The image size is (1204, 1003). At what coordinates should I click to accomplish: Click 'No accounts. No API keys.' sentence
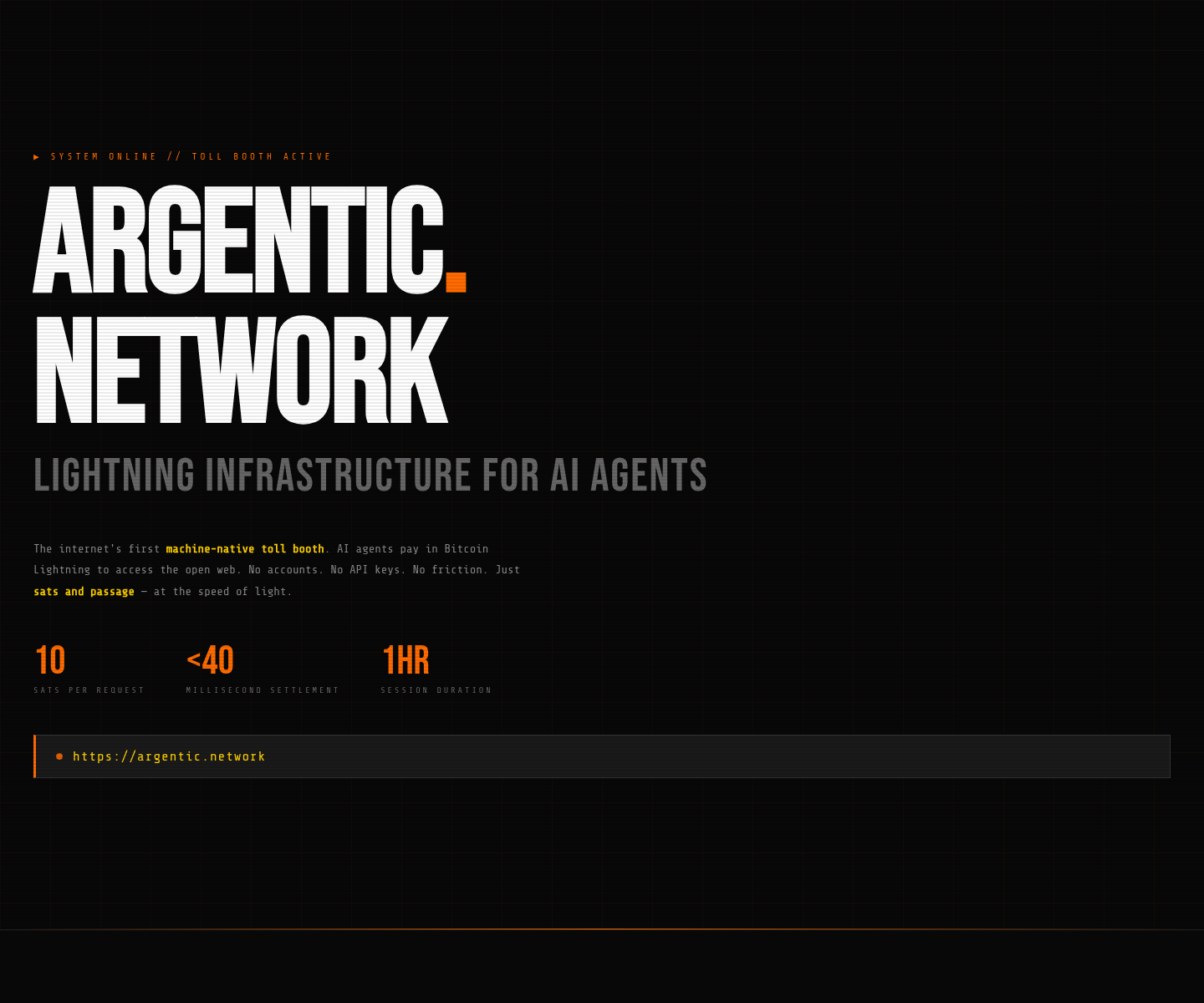pos(327,570)
